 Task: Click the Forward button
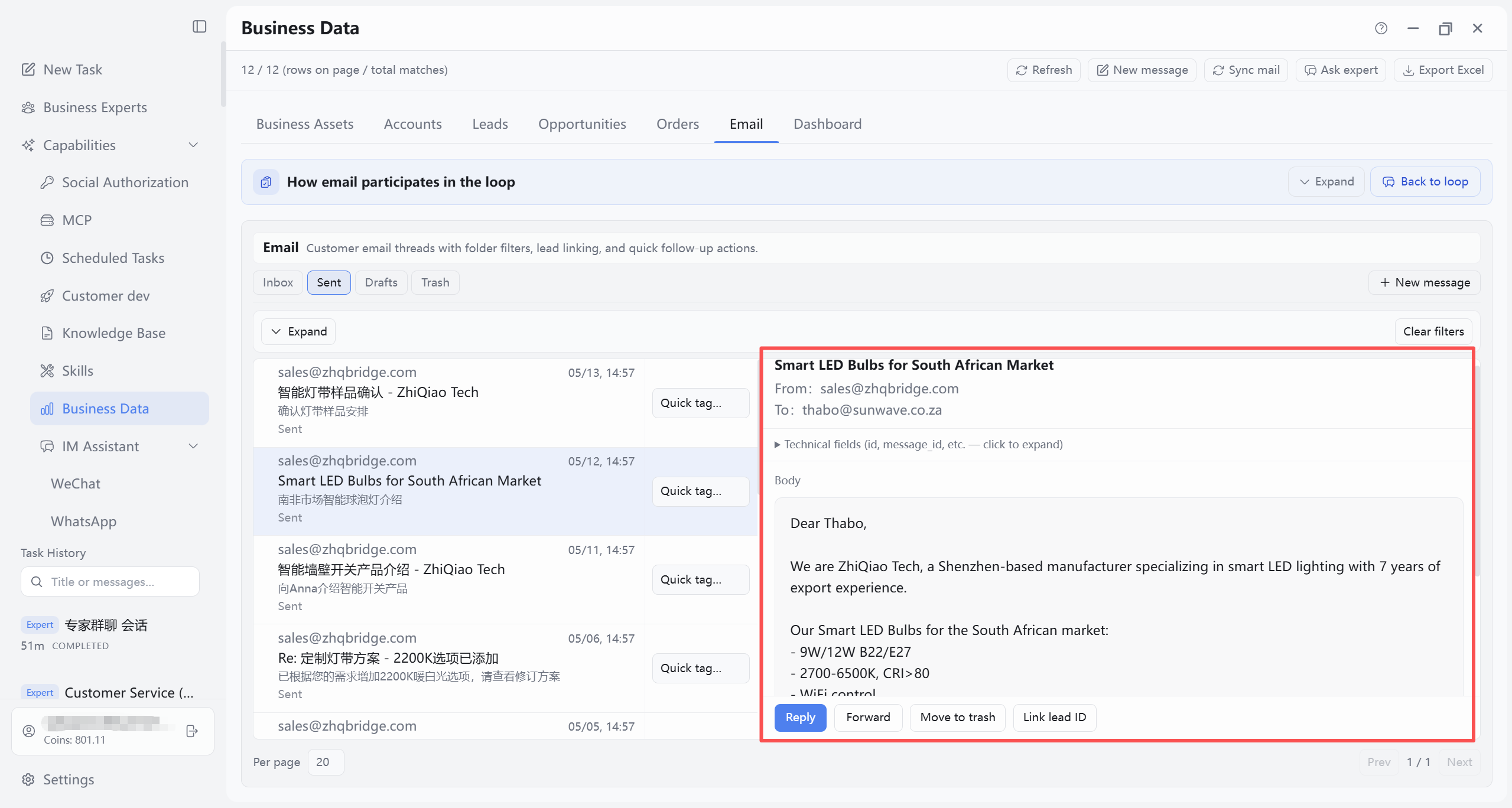coord(868,718)
